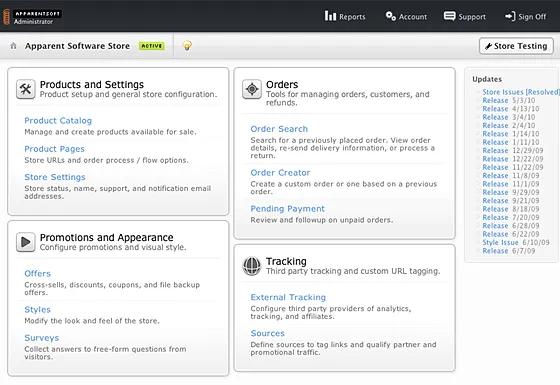Click the Tracking globe icon
Screen dimensions: 560x385
pyautogui.click(x=252, y=266)
